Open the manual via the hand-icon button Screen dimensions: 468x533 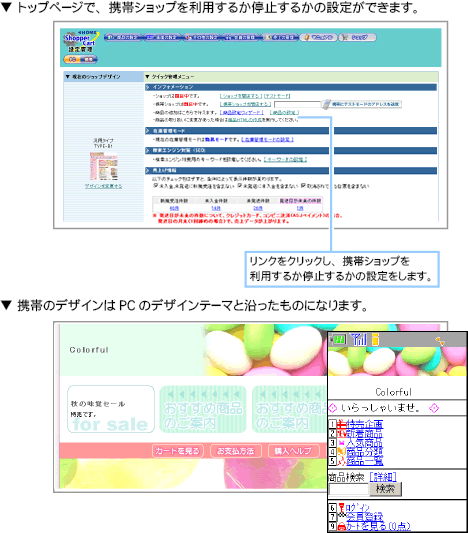tap(318, 37)
